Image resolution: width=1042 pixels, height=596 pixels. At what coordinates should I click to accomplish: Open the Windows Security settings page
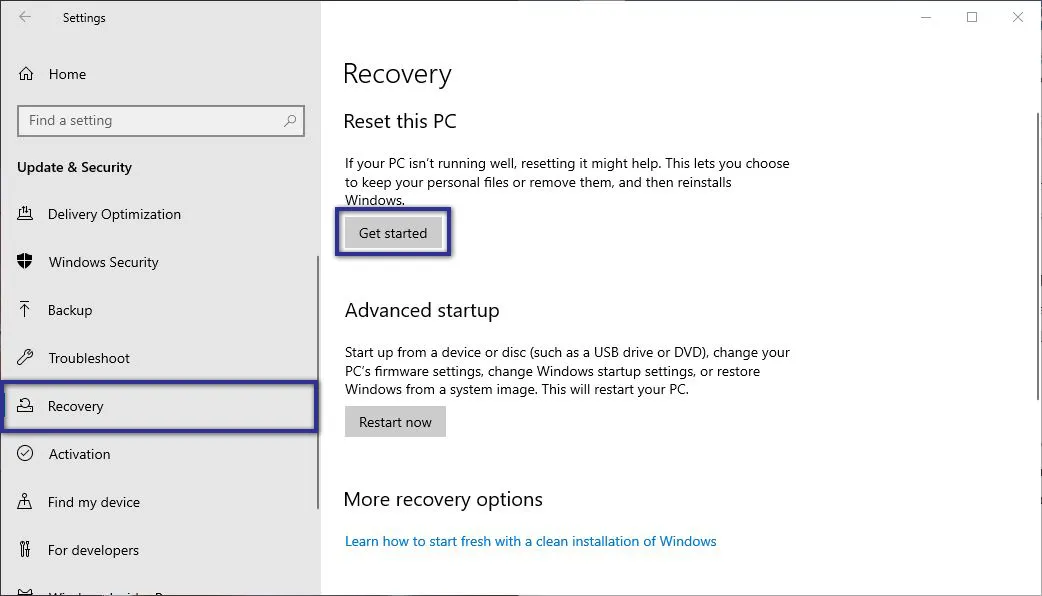point(103,262)
